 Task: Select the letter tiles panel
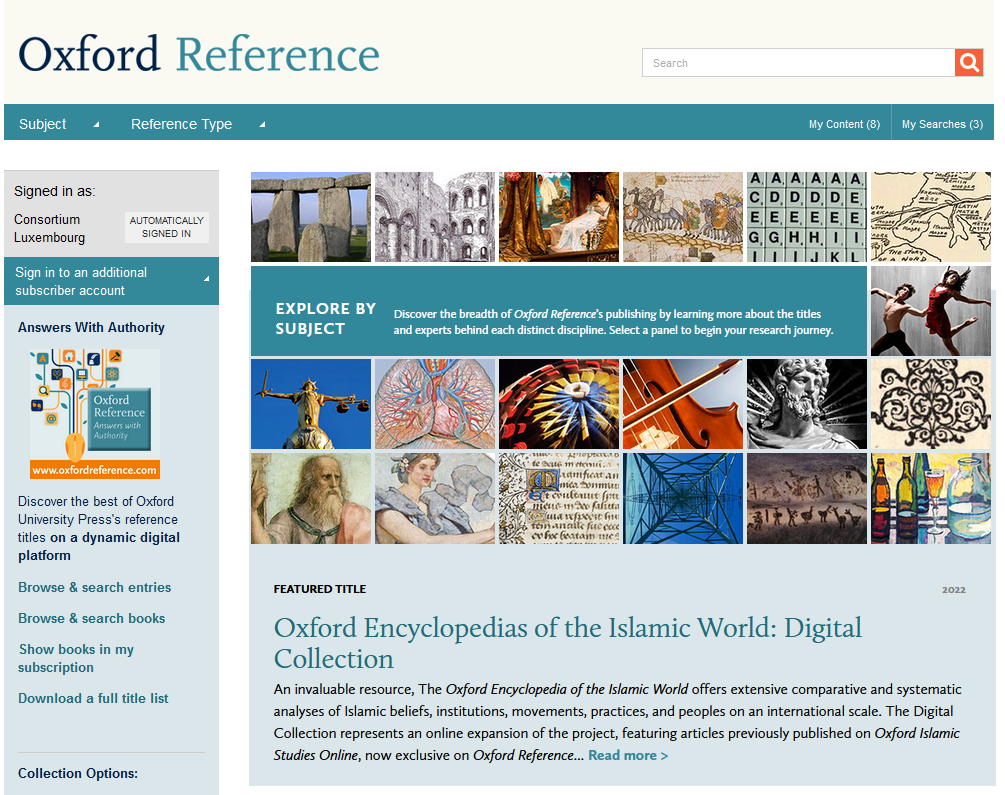[x=807, y=217]
